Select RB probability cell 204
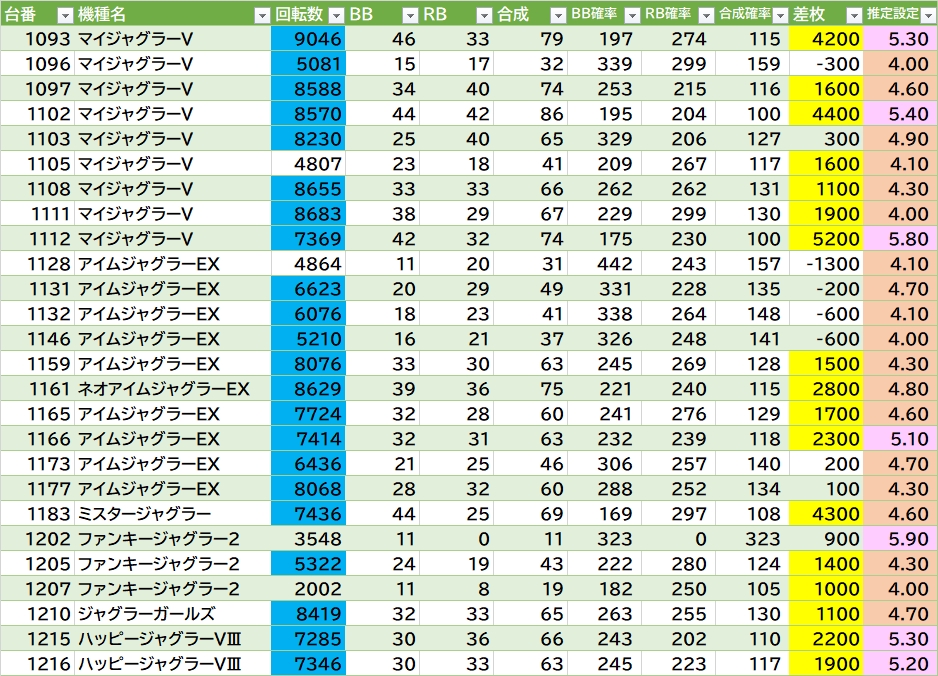 (678, 114)
